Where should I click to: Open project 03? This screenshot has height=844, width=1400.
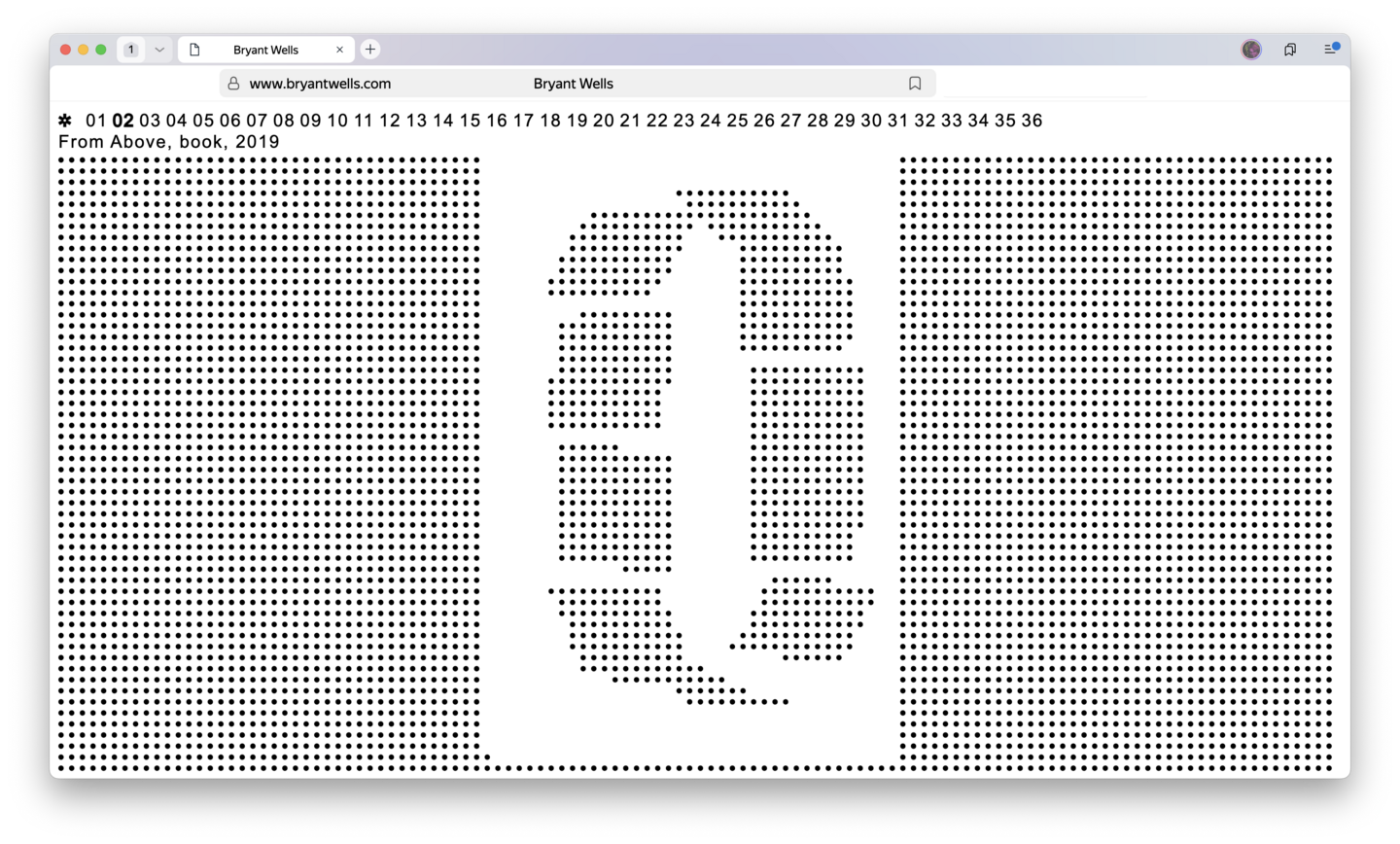pyautogui.click(x=150, y=121)
